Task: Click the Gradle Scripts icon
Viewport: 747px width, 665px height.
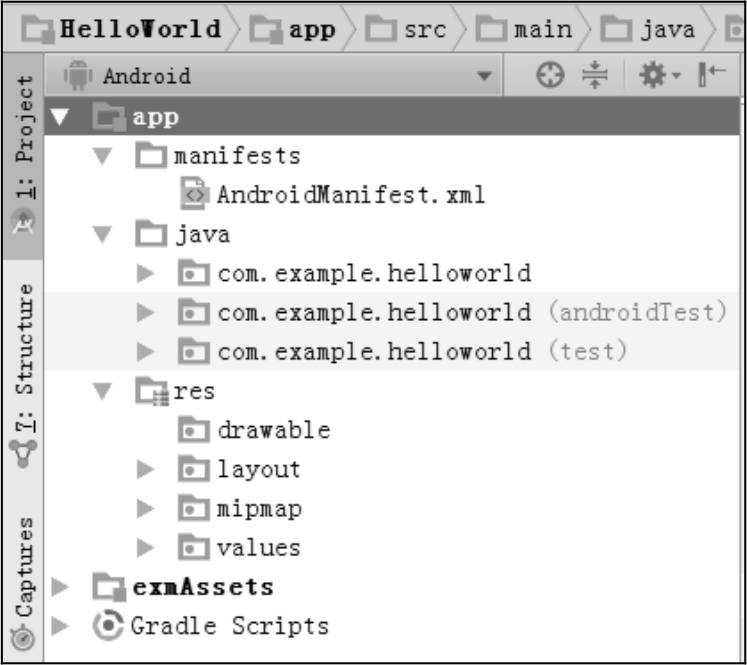Action: 109,626
